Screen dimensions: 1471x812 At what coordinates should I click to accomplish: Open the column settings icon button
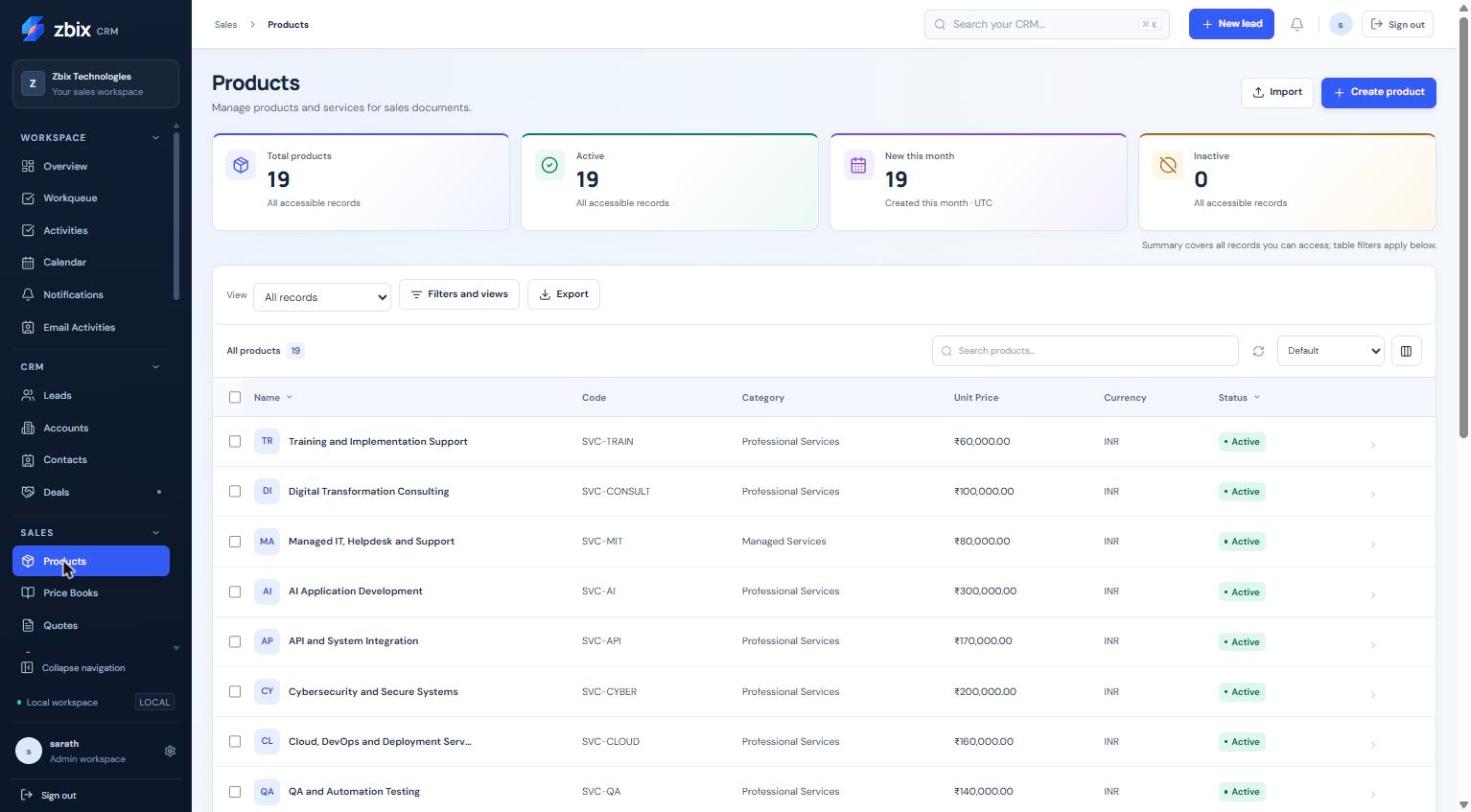coord(1406,351)
